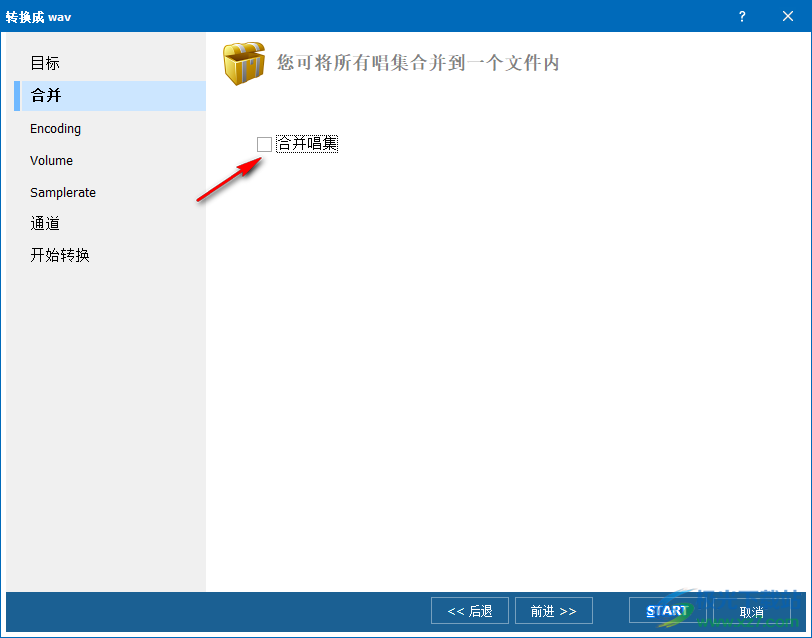812x638 pixels.
Task: Click the 合并唱集 label text
Action: coord(307,143)
